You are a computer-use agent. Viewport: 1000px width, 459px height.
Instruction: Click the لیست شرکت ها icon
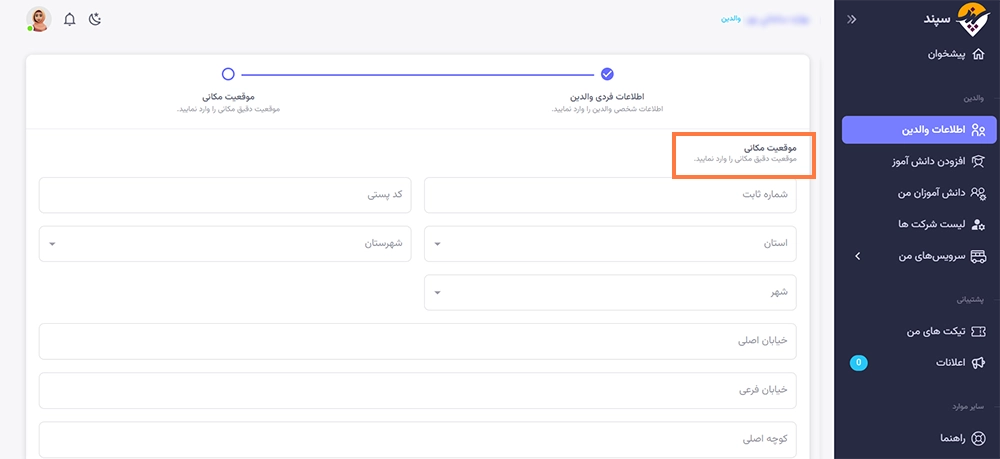click(x=978, y=224)
